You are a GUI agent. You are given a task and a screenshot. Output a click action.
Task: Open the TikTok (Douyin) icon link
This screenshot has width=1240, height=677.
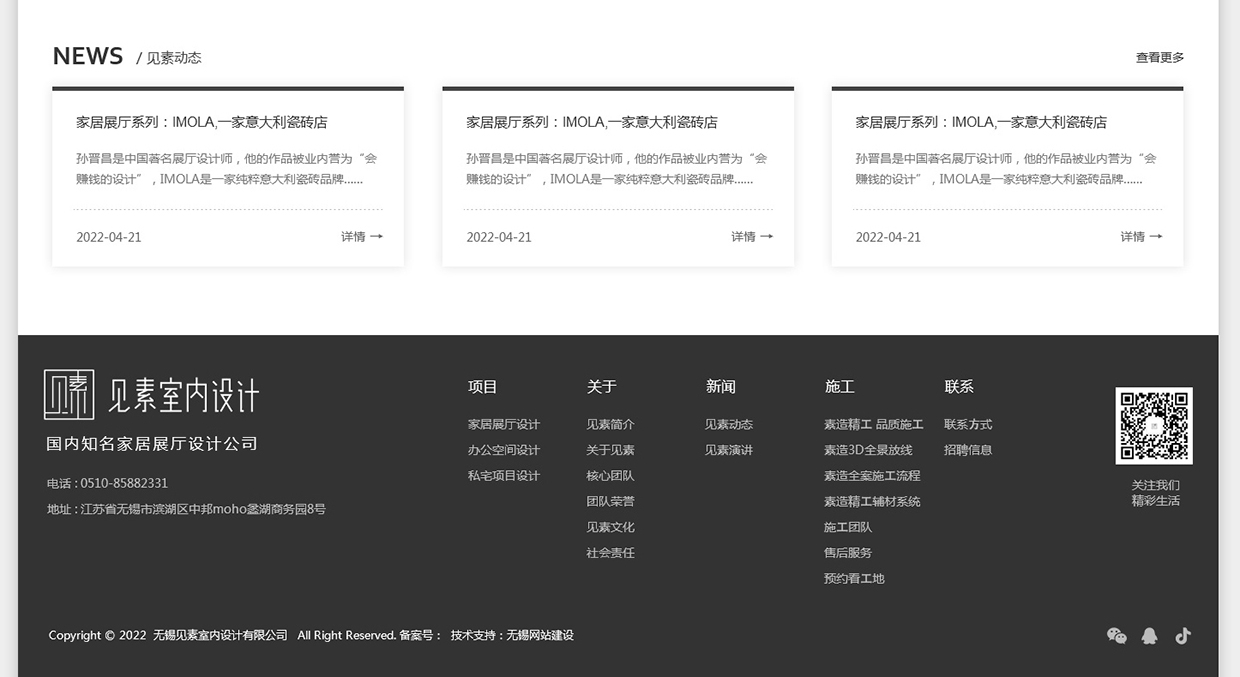1183,636
